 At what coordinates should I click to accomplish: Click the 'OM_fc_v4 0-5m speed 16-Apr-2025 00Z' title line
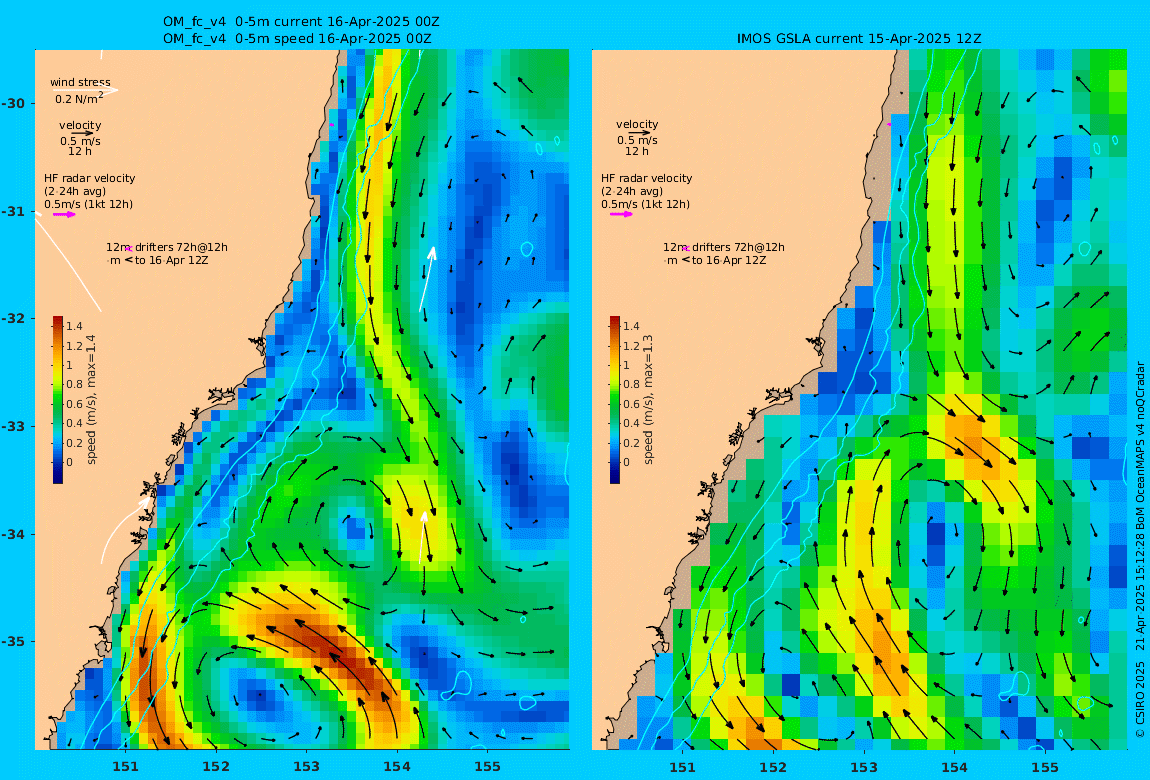(296, 39)
